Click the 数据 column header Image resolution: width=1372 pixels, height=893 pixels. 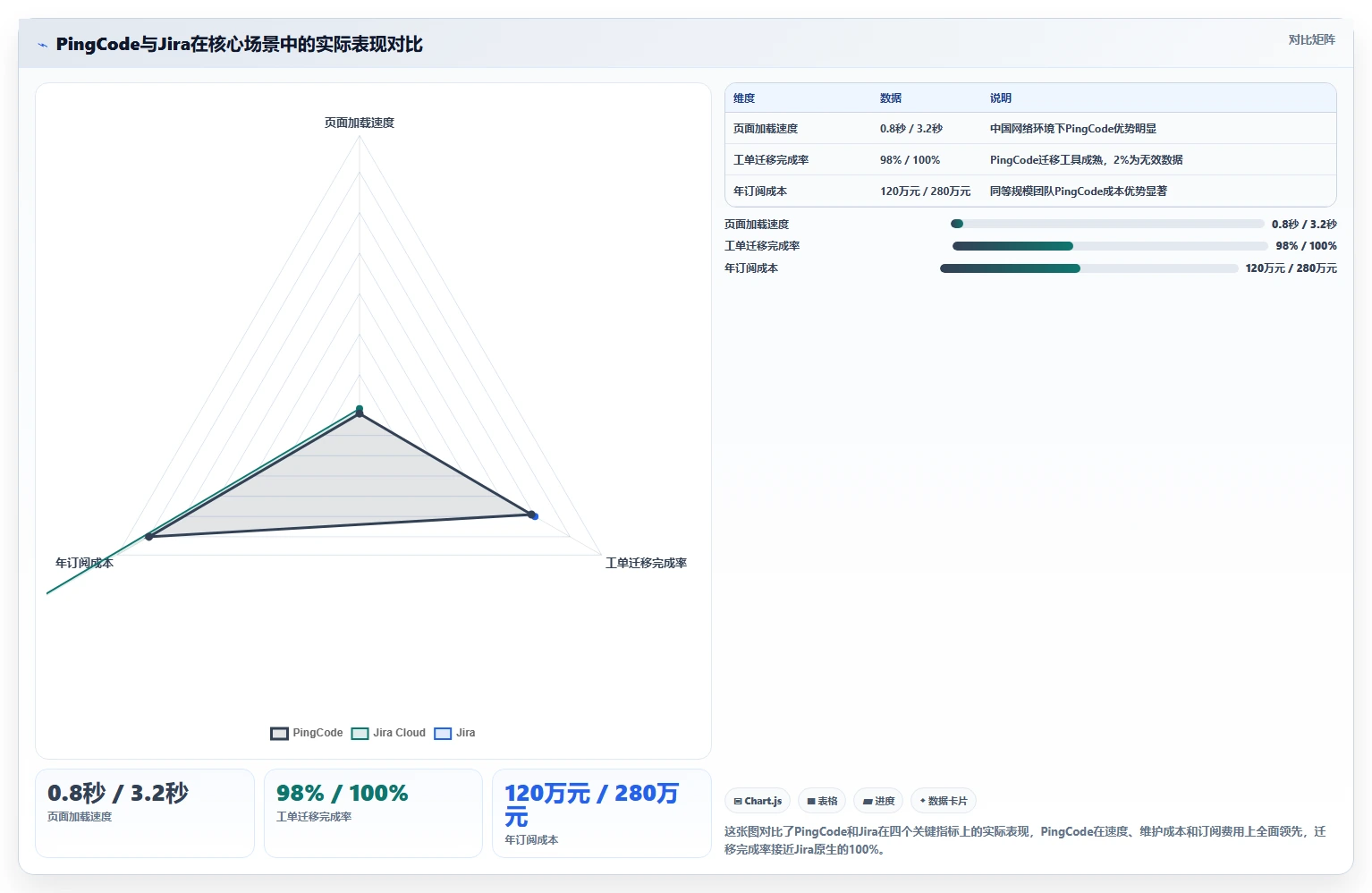click(891, 98)
